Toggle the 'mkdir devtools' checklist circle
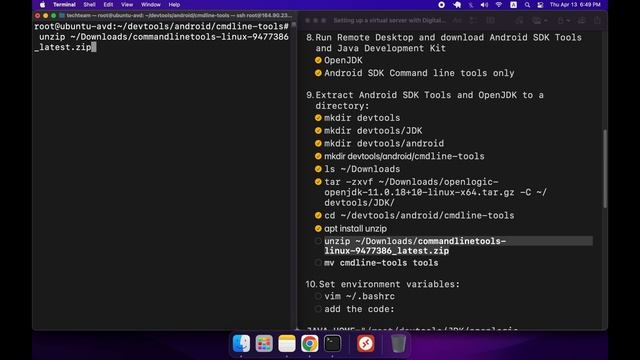Viewport: 640px width, 360px height. pyautogui.click(x=318, y=118)
